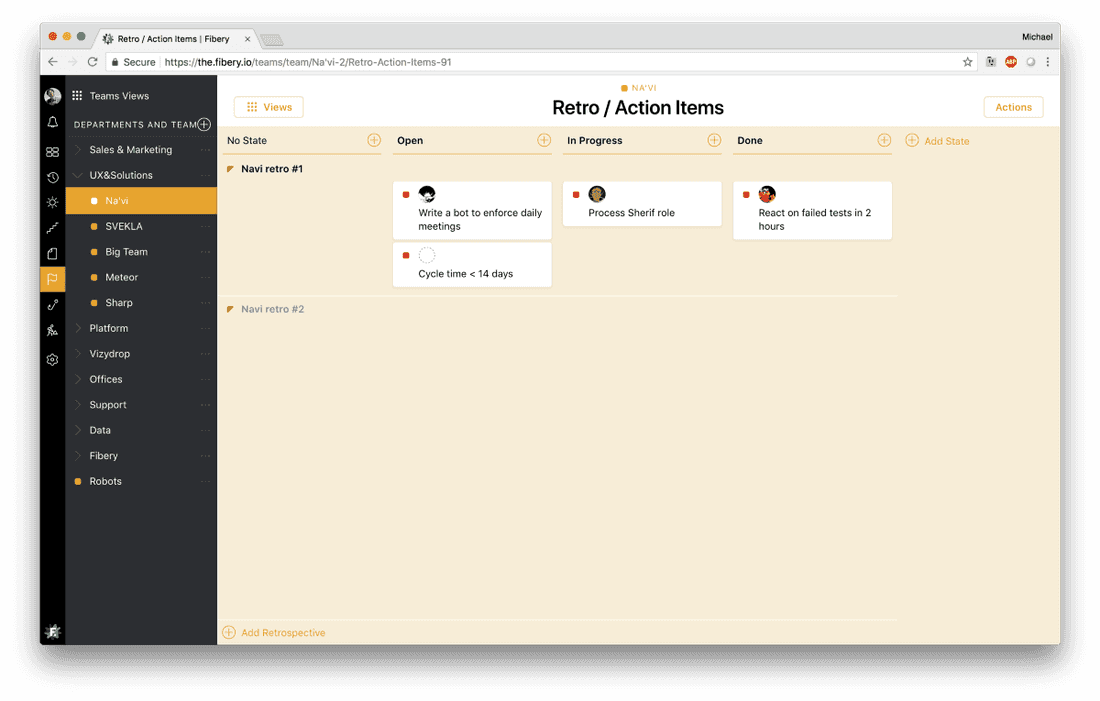Click the bookmark star in the address bar
1100x701 pixels.
coord(967,62)
